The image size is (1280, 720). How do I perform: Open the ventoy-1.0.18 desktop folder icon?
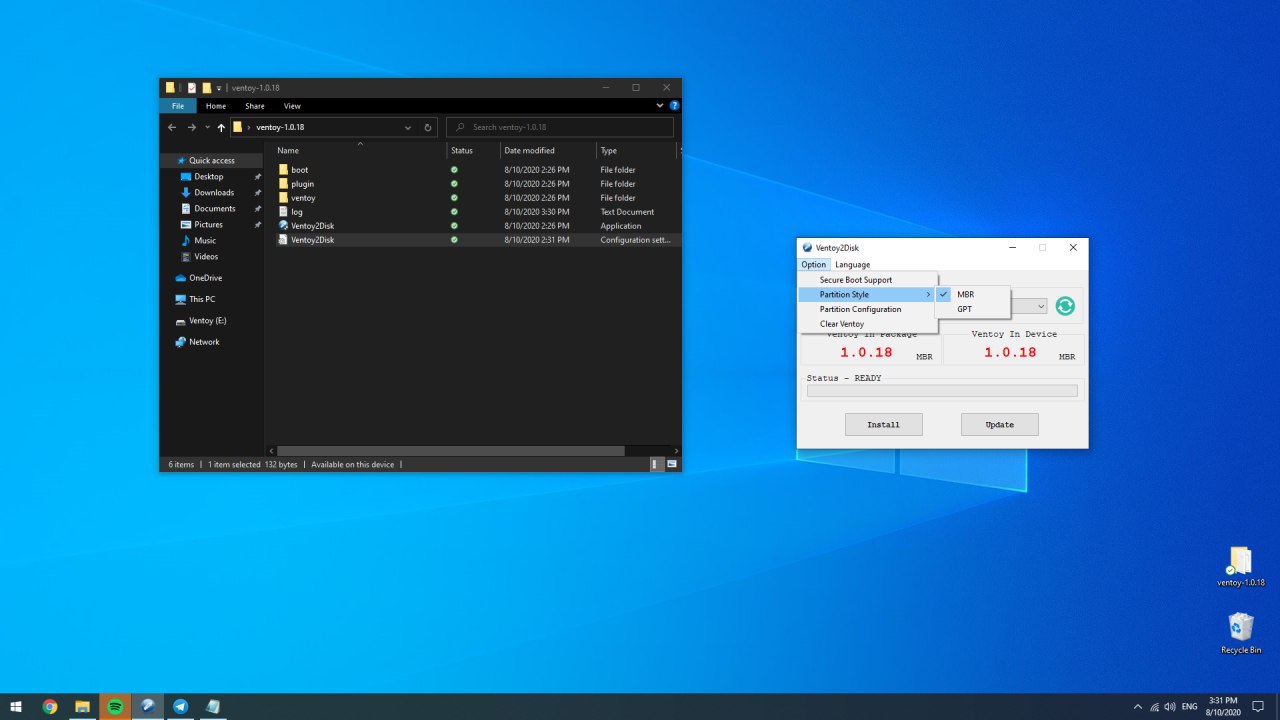(1240, 567)
